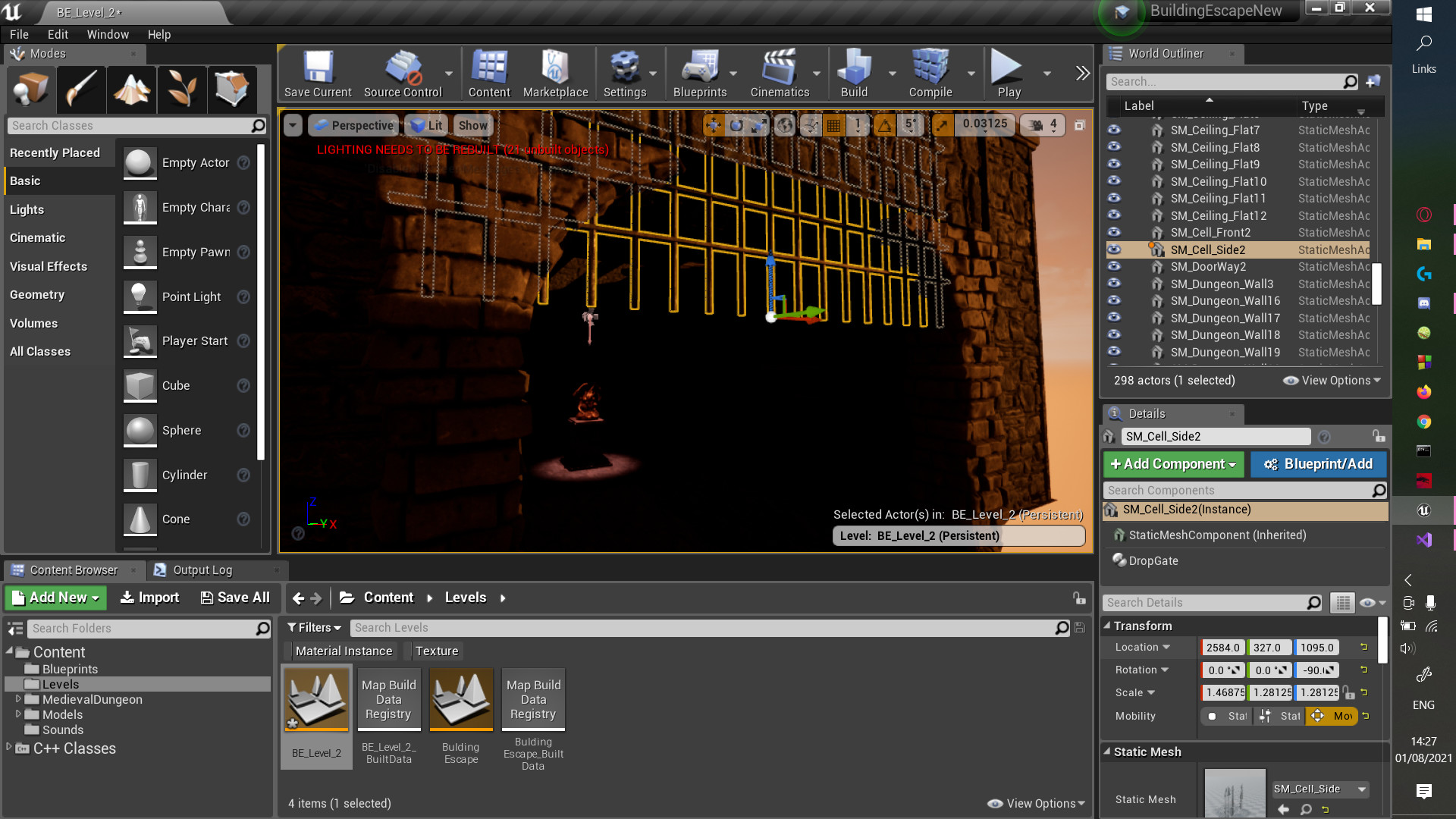1456x819 pixels.
Task: Open the Perspective viewport type dropdown
Action: [x=354, y=125]
